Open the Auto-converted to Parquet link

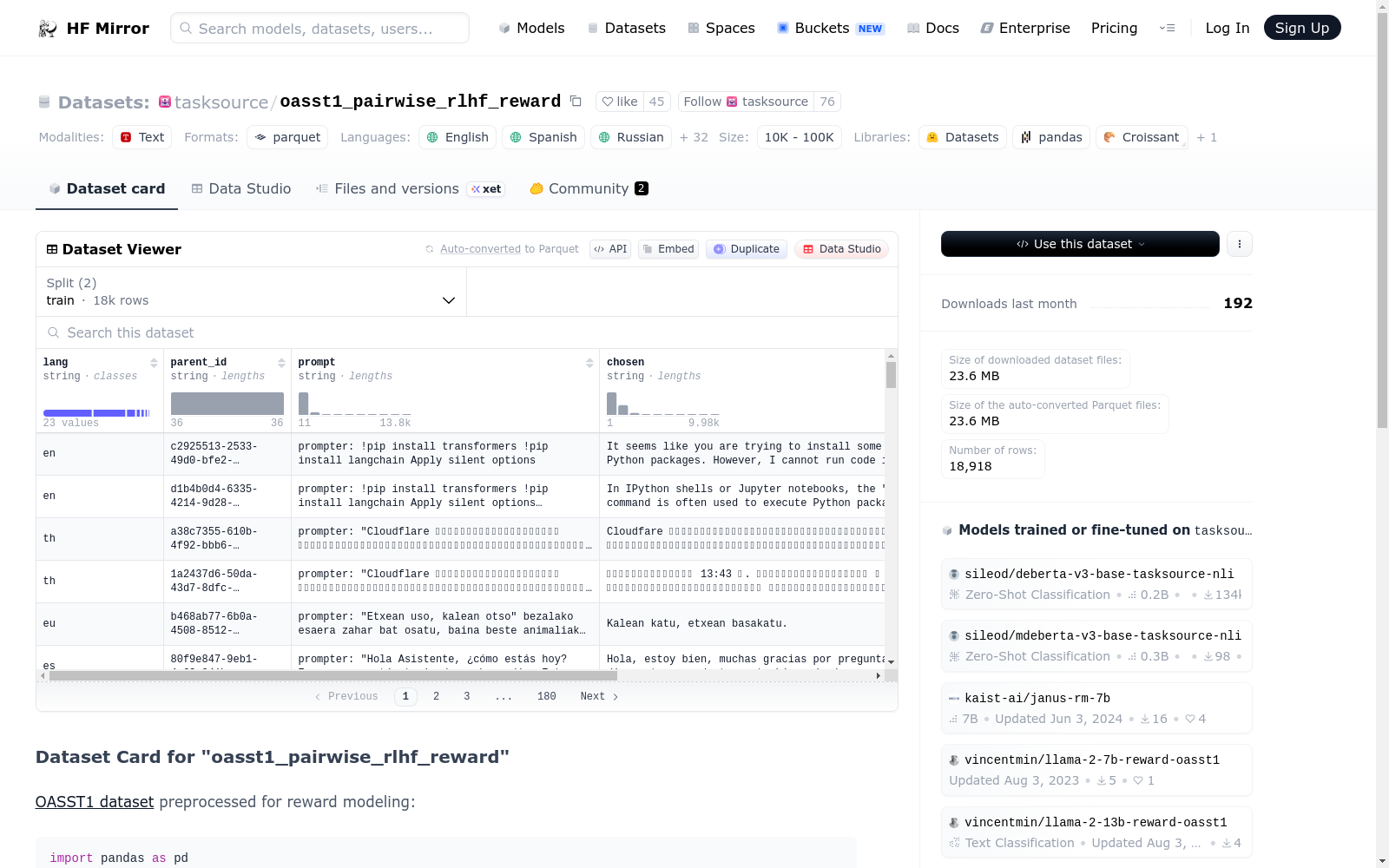point(509,249)
